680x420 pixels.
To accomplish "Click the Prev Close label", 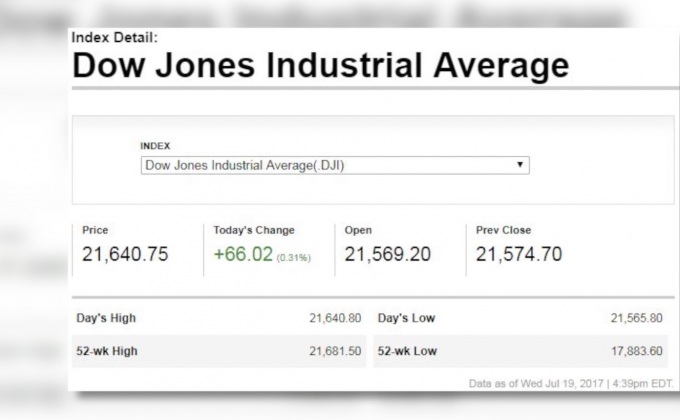I will (x=503, y=230).
